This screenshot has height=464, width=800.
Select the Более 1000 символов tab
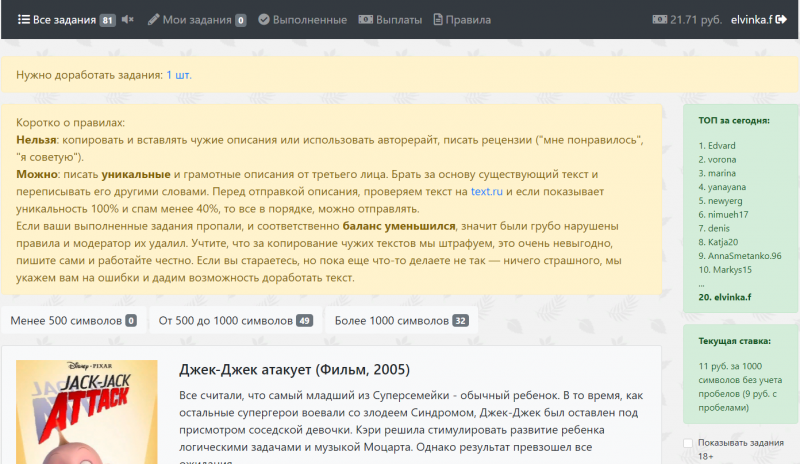pyautogui.click(x=401, y=321)
